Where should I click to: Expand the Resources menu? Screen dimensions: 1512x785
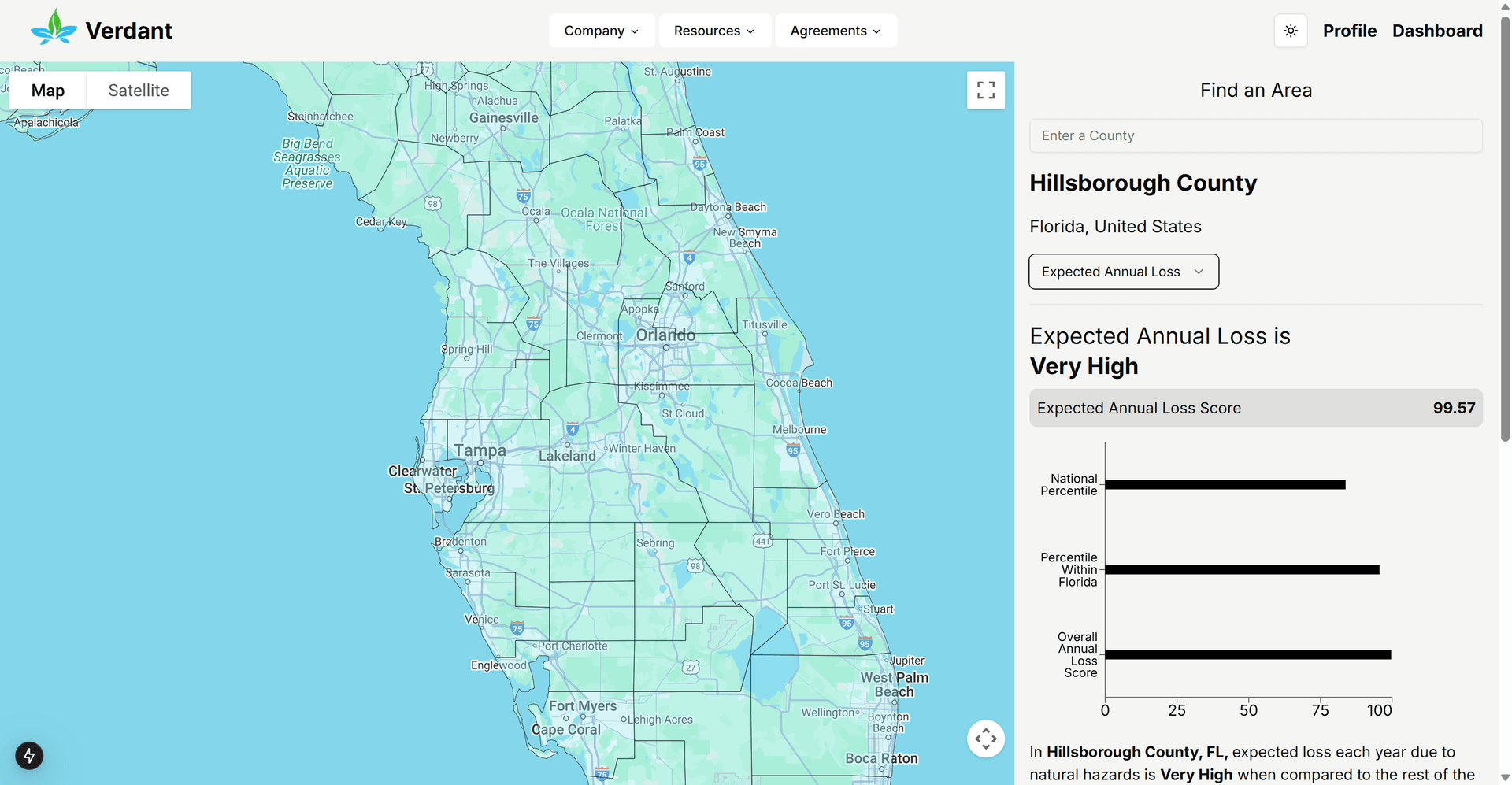[713, 31]
